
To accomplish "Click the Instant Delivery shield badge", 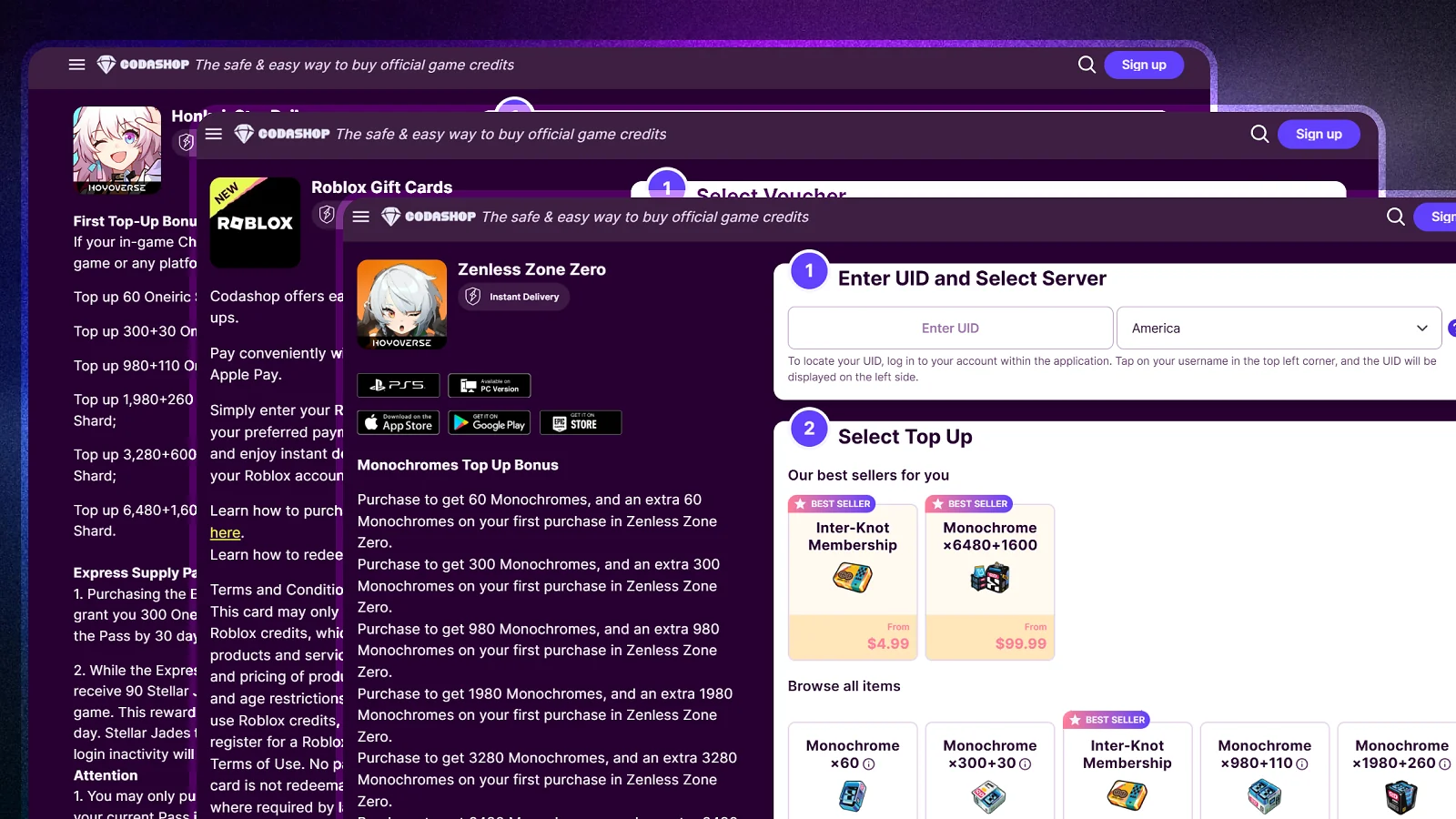I will 513,297.
